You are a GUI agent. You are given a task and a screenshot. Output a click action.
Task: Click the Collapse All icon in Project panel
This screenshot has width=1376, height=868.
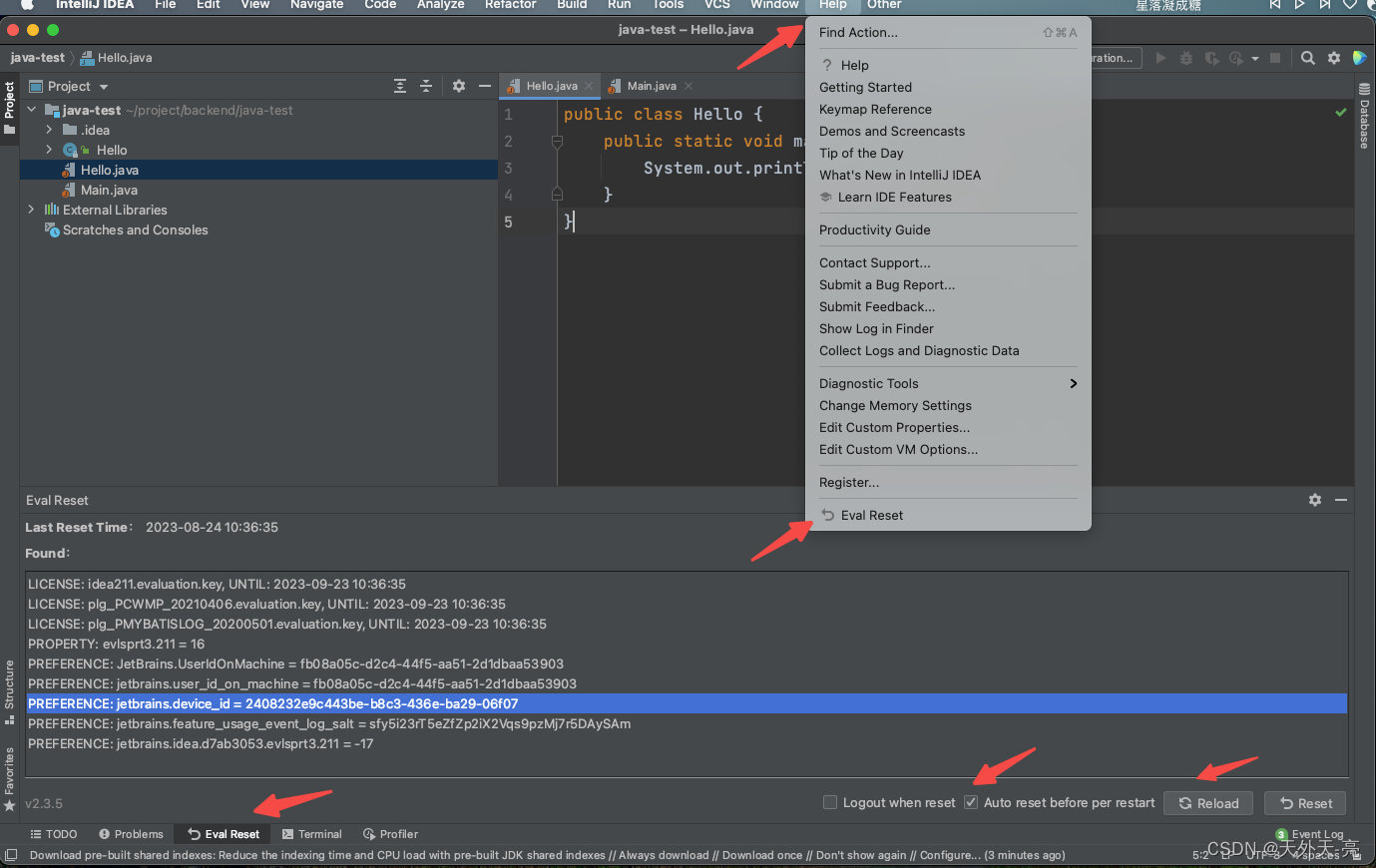[426, 86]
